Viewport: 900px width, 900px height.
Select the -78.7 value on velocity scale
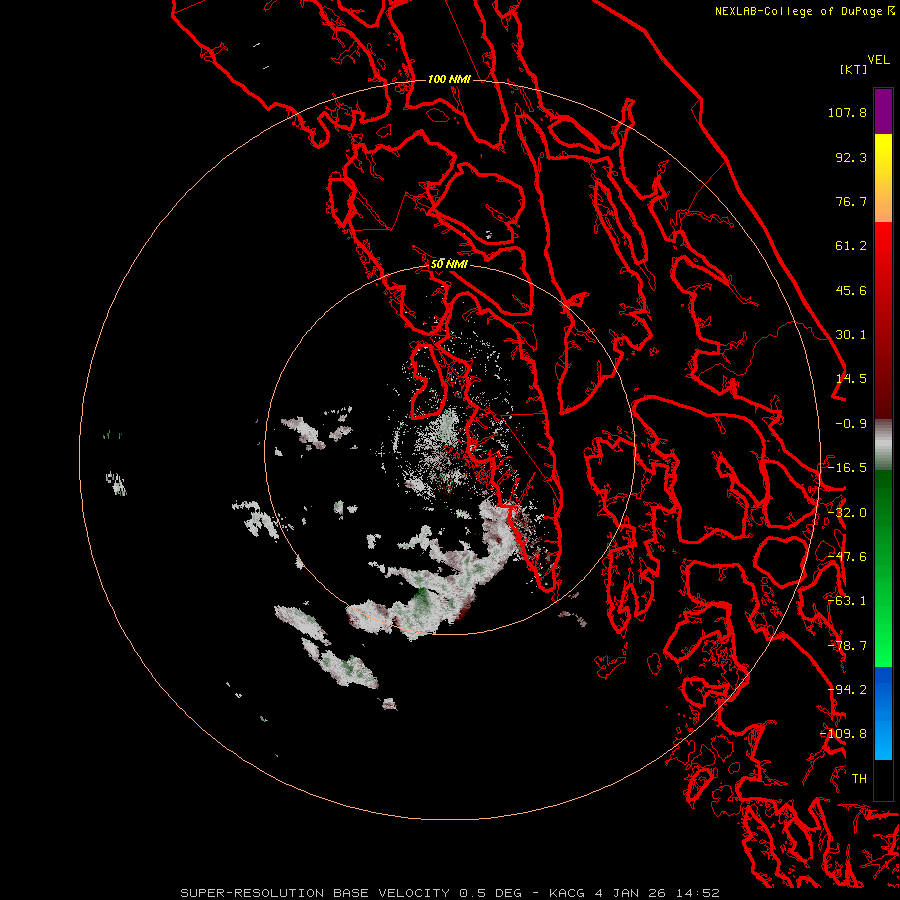coord(847,646)
